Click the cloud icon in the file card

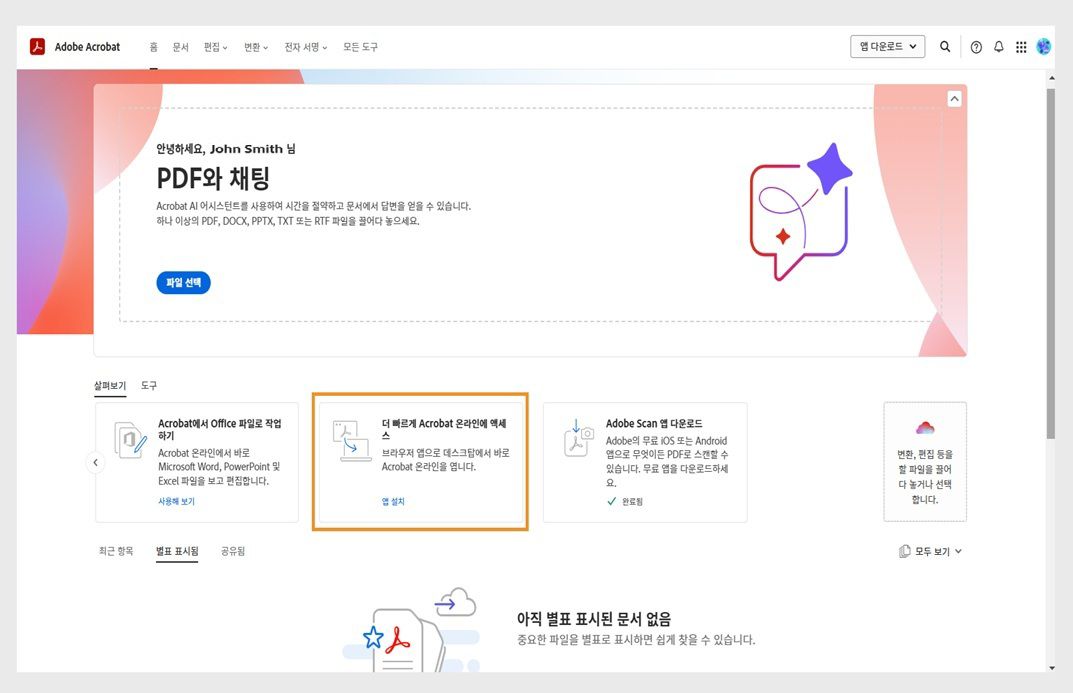[925, 428]
